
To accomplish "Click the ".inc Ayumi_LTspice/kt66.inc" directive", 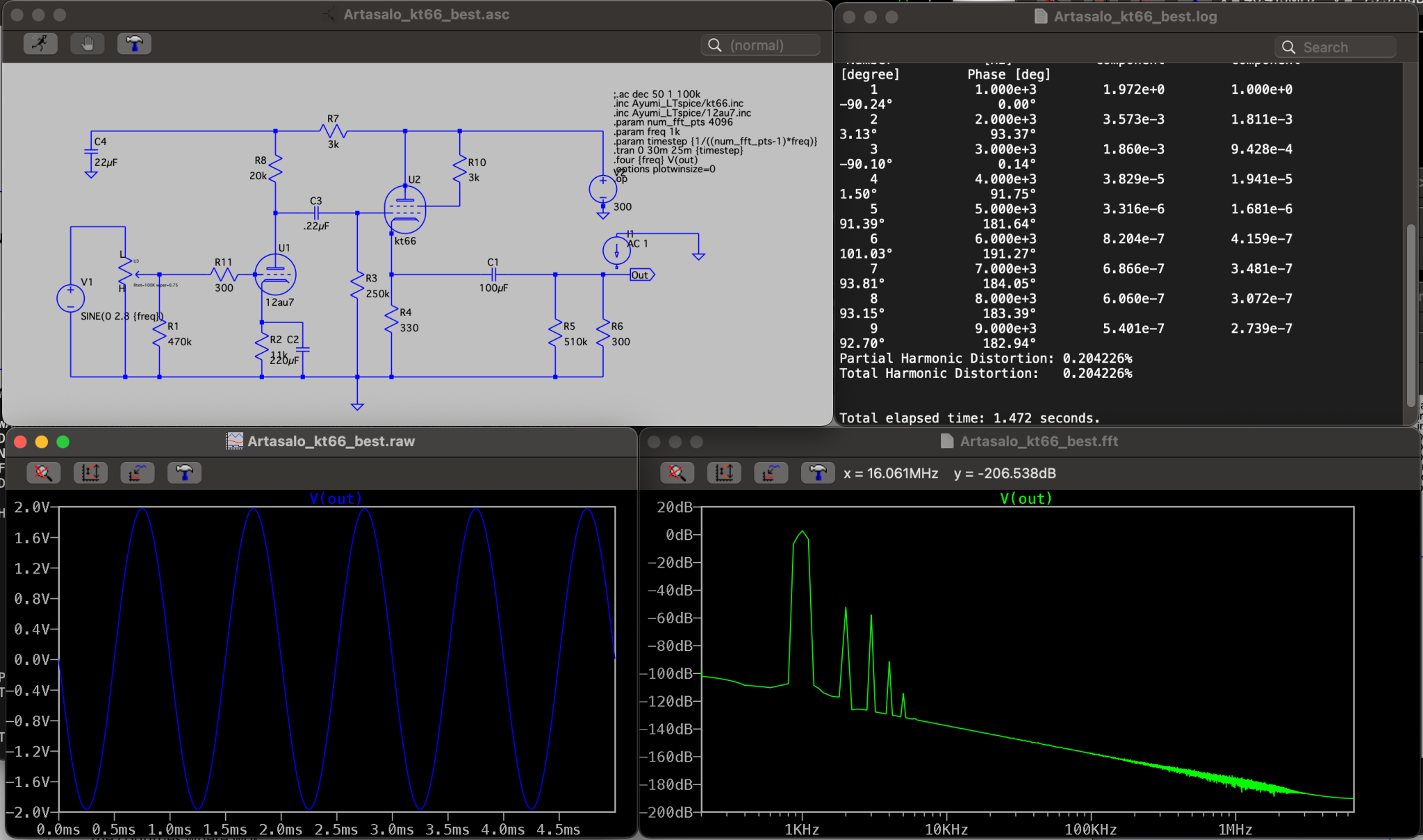I will 678,103.
